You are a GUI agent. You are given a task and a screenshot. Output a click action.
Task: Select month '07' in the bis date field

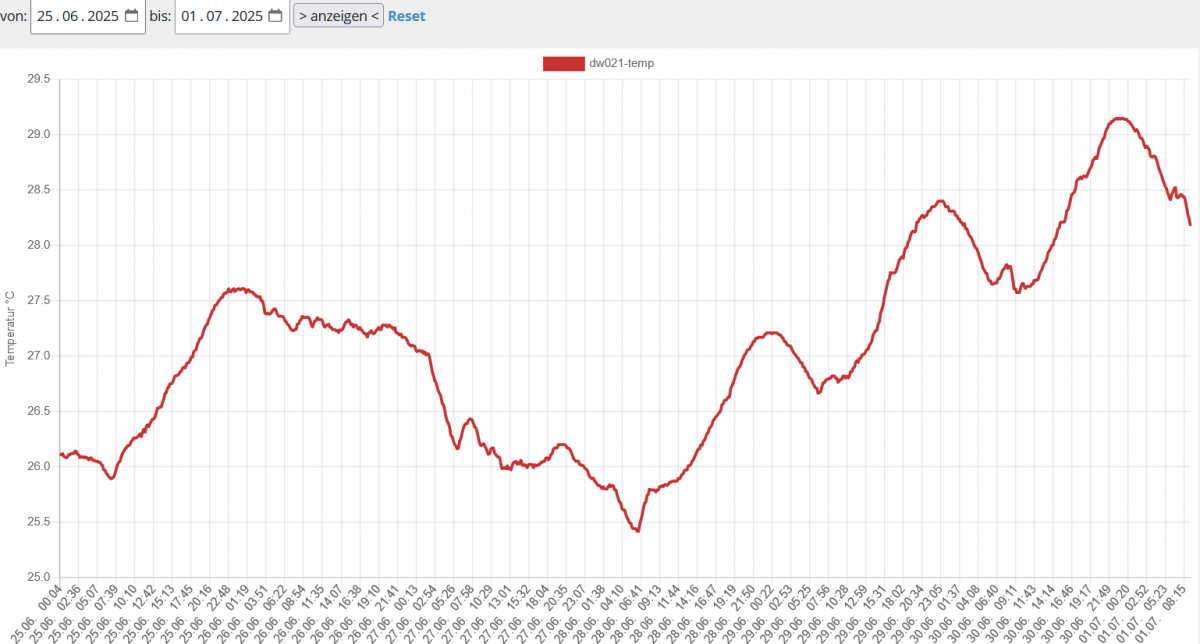[215, 16]
